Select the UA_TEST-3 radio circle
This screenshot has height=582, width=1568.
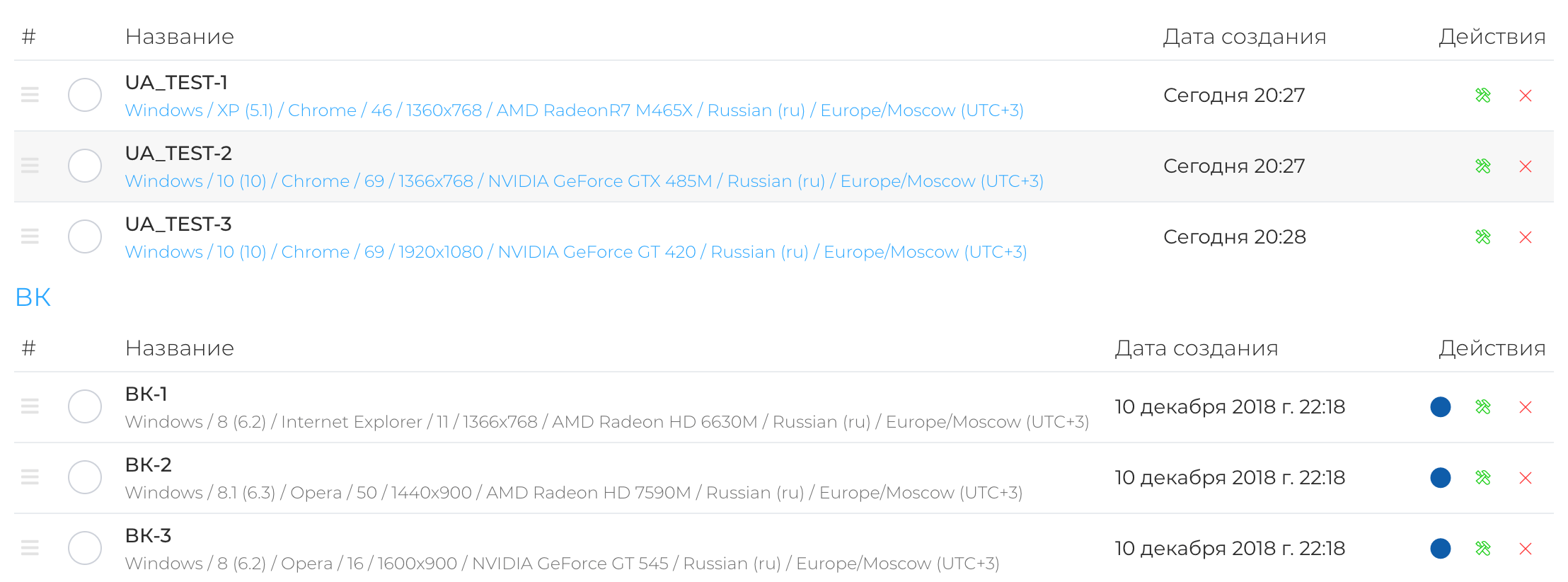(85, 236)
